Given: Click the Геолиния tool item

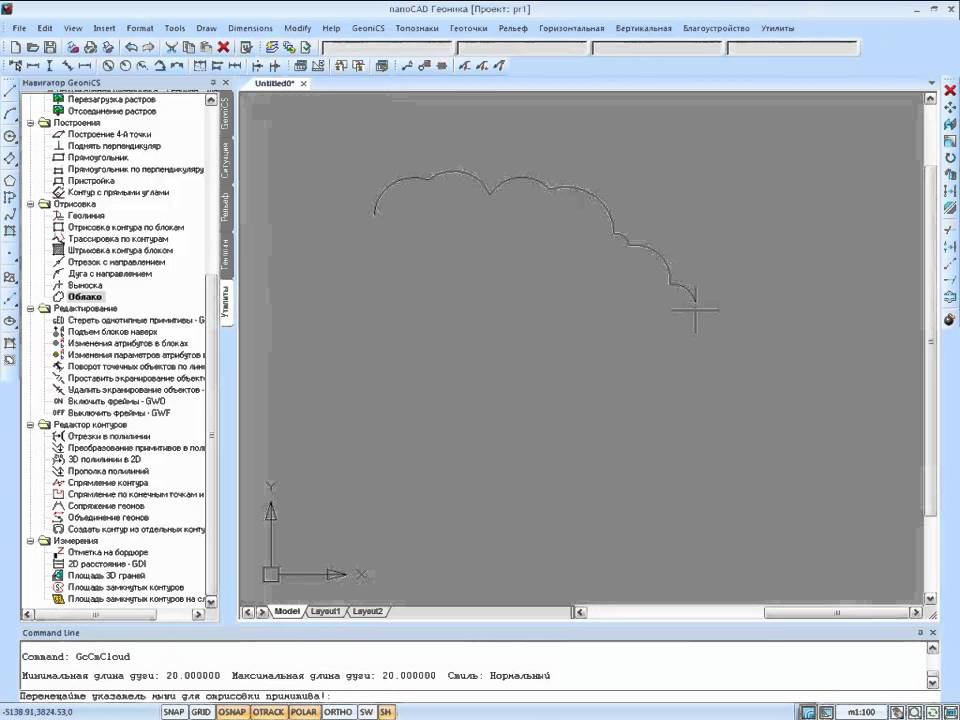Looking at the screenshot, I should coord(85,216).
